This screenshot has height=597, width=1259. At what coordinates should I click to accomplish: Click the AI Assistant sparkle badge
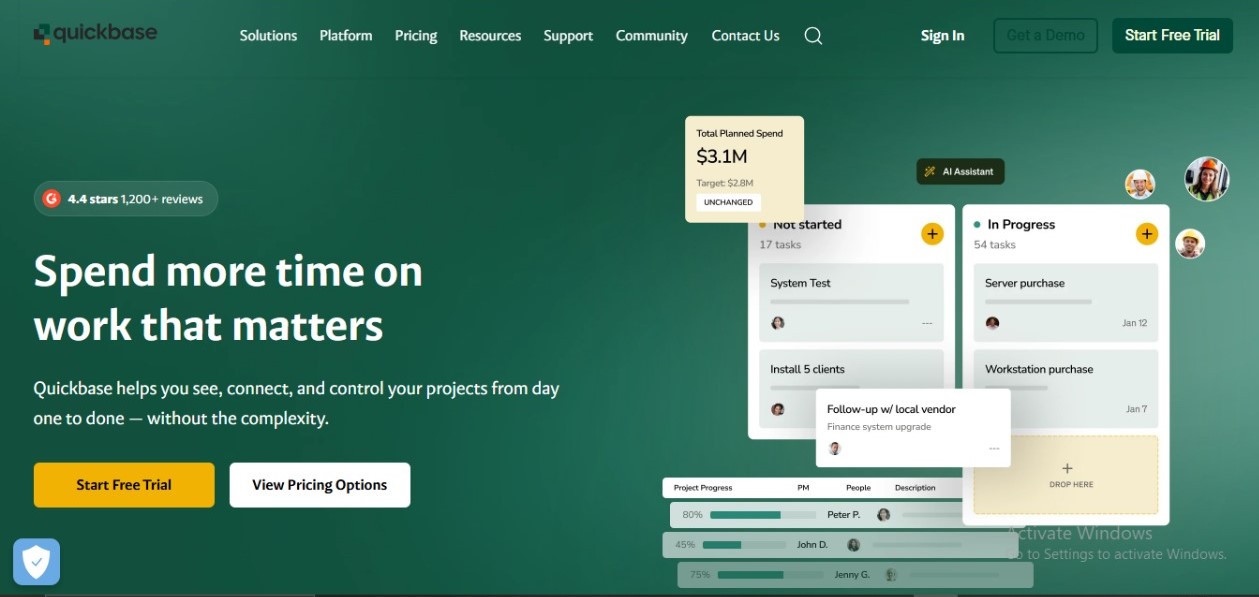[x=960, y=171]
